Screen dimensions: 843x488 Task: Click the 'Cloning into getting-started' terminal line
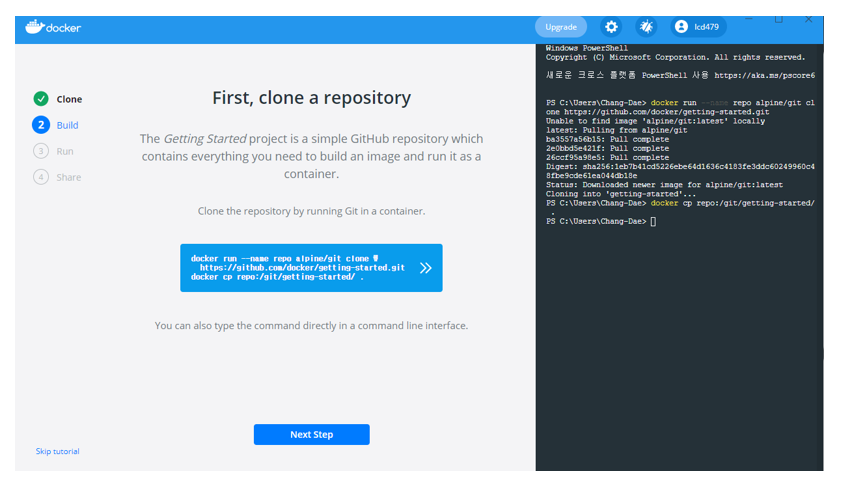(x=621, y=194)
